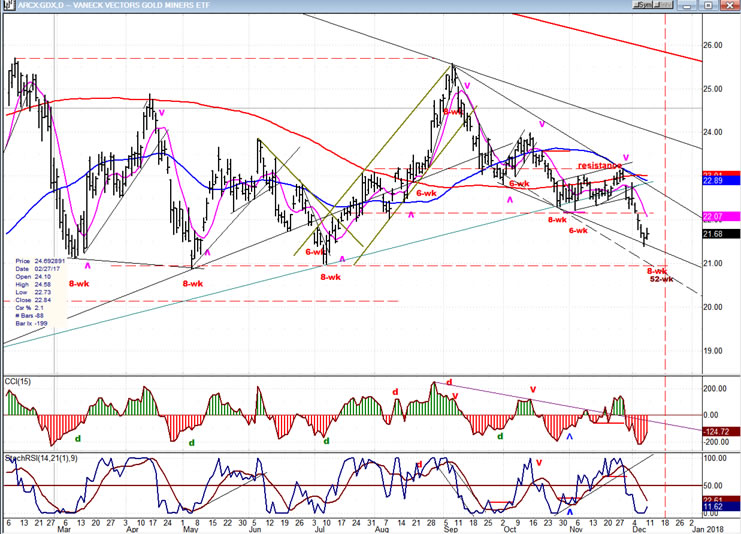This screenshot has height=534, width=741.
Task: Click the Bar Ix -199 data row
Action: pos(32,323)
